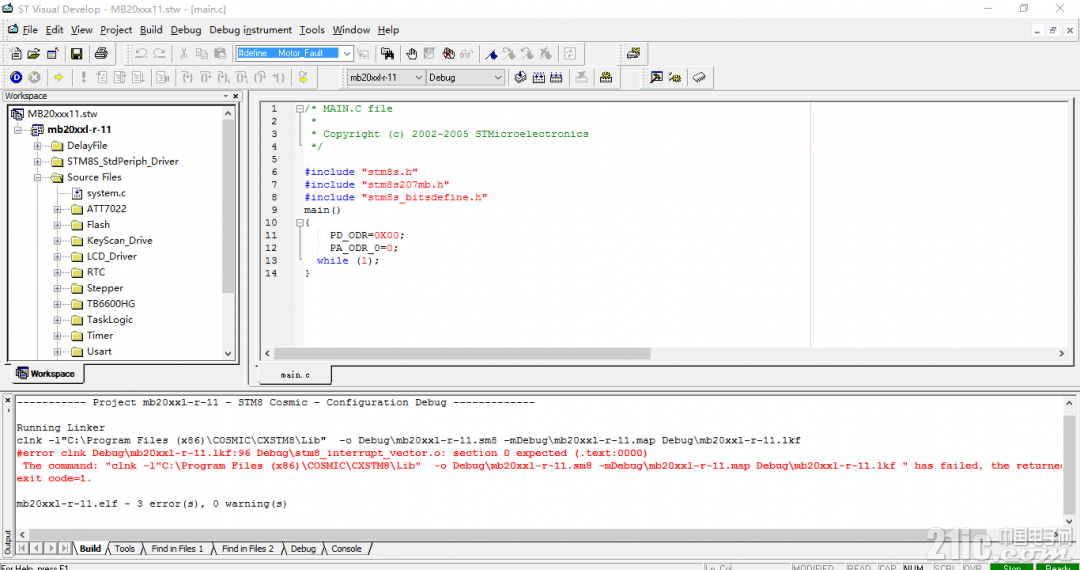Switch to the Find in Files 2 tab
The image size is (1080, 570).
[x=248, y=549]
